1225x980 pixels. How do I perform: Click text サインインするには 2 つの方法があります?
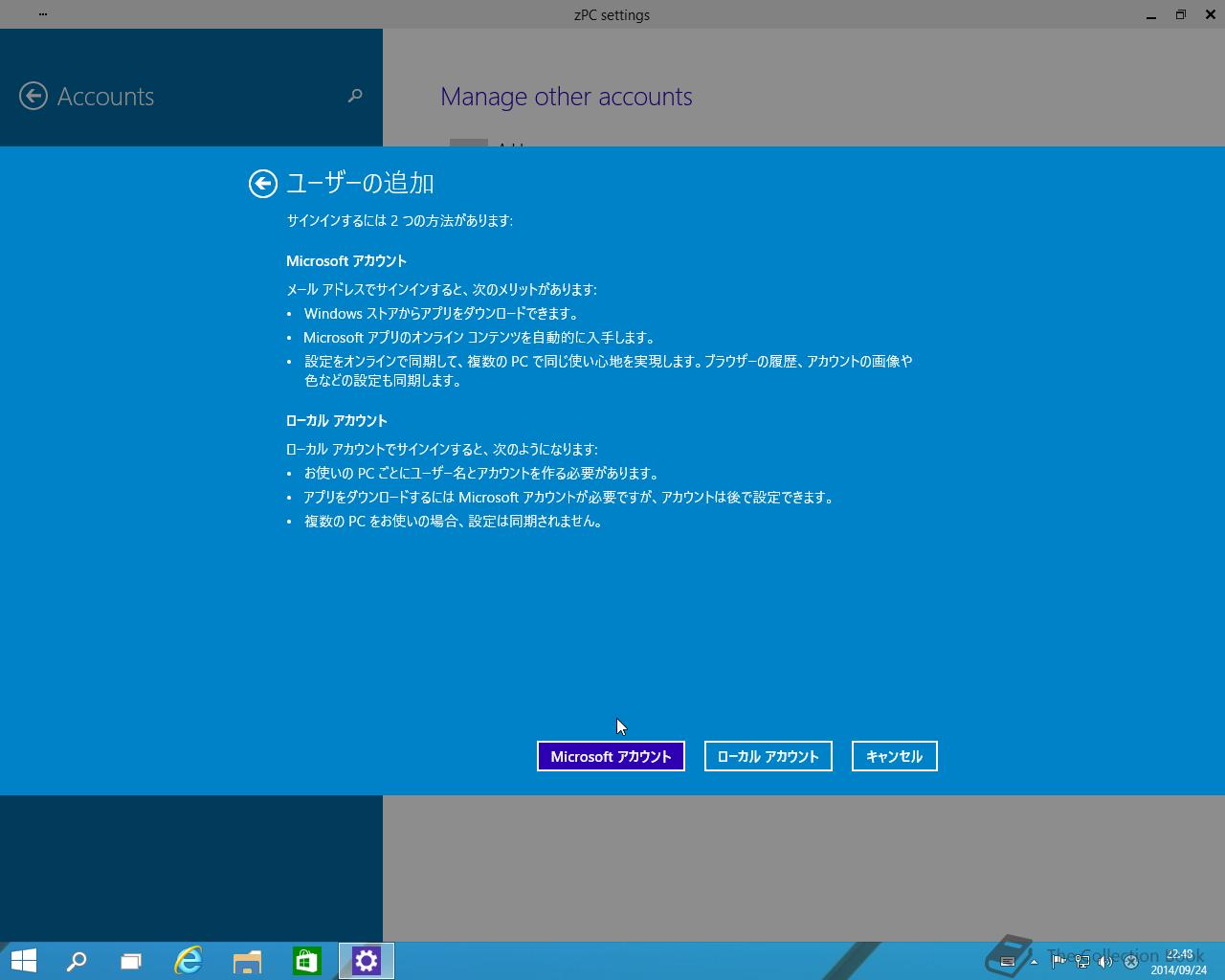point(400,221)
